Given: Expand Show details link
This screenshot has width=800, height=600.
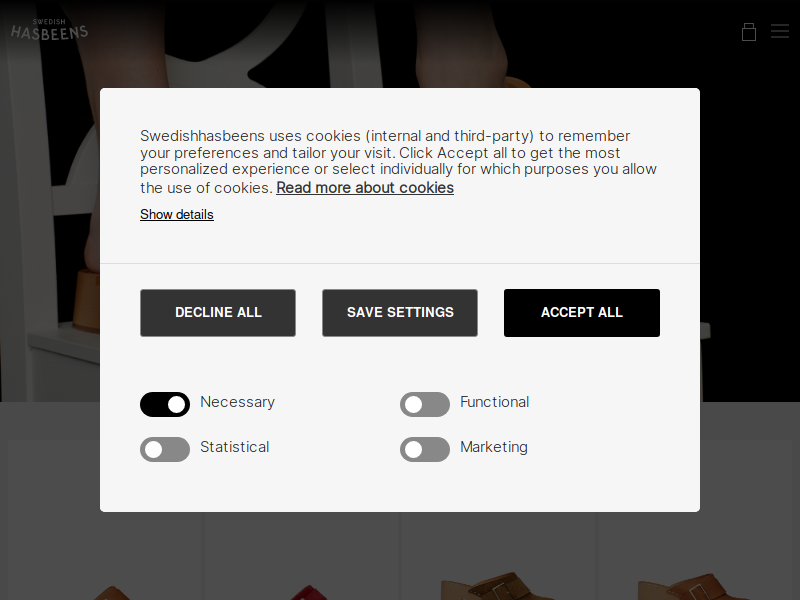Looking at the screenshot, I should tap(177, 215).
